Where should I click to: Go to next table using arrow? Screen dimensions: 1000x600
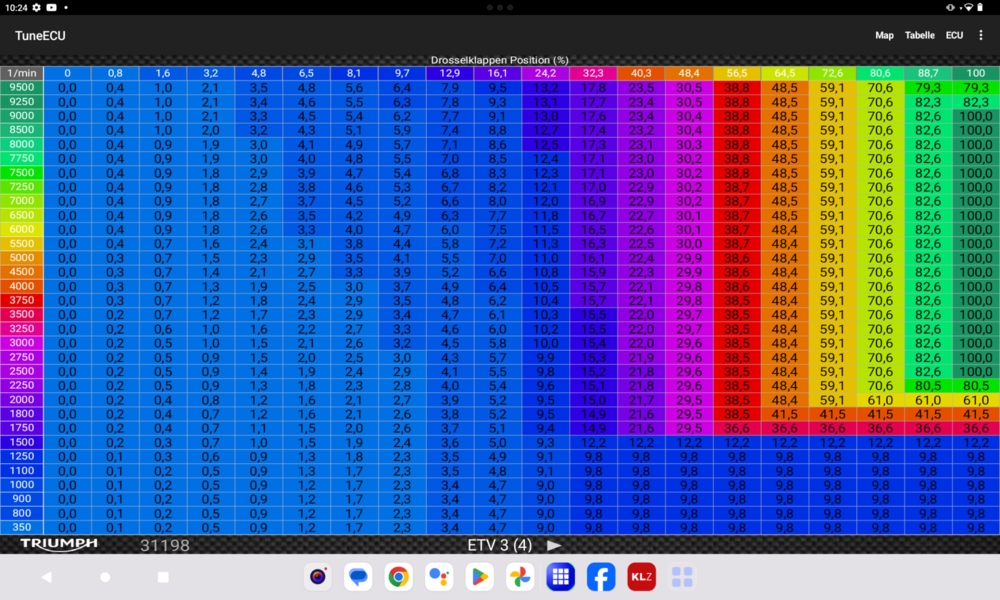(554, 545)
